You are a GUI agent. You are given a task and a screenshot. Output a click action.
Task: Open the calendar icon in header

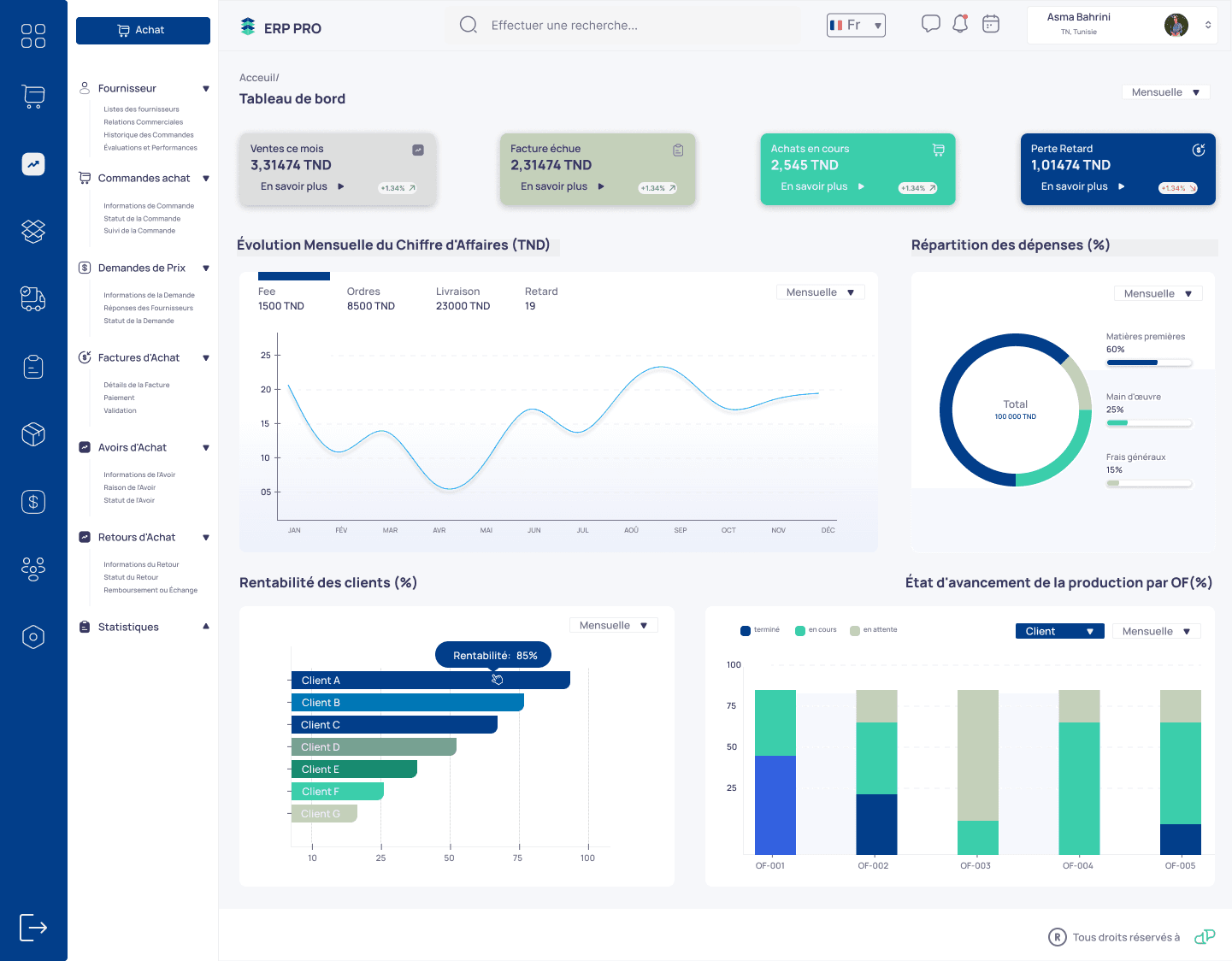[991, 24]
